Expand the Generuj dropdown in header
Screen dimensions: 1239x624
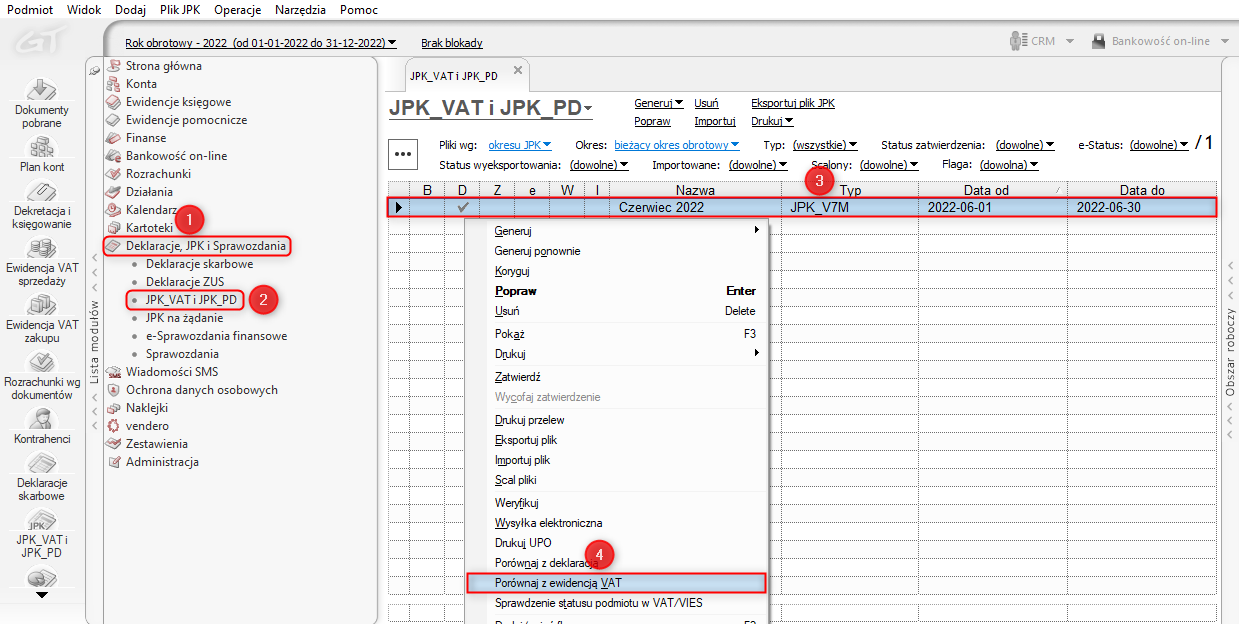tap(659, 103)
